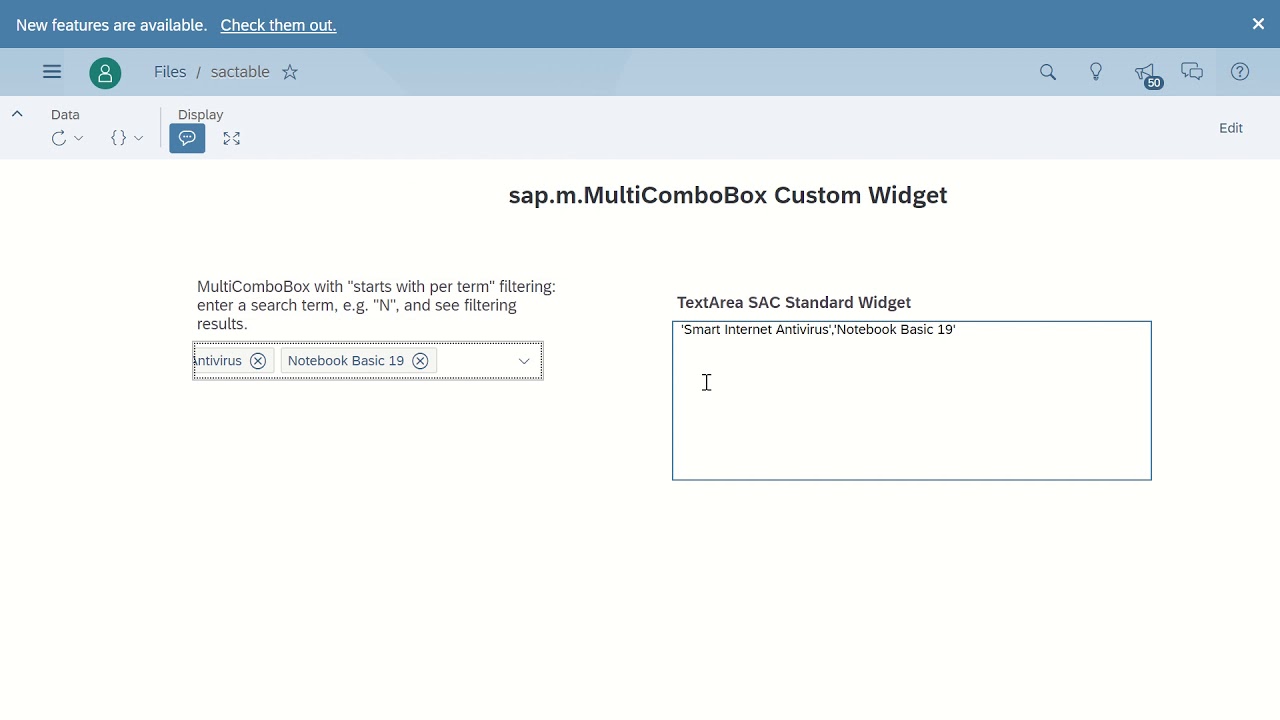Viewport: 1280px width, 720px height.
Task: Open the MultiComboBox dropdown arrow
Action: tap(524, 361)
